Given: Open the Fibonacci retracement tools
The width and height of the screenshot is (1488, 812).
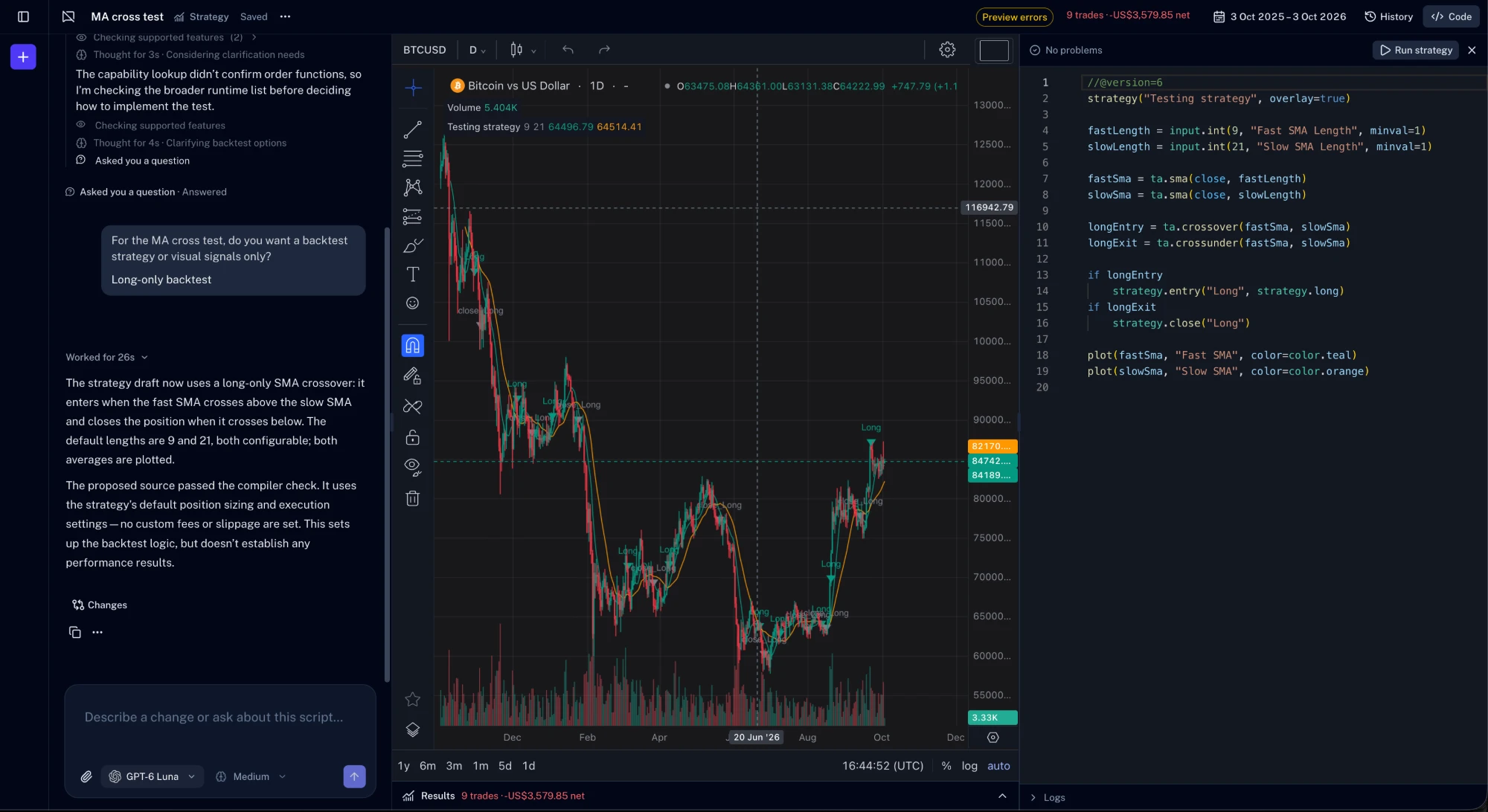Looking at the screenshot, I should pos(413,158).
